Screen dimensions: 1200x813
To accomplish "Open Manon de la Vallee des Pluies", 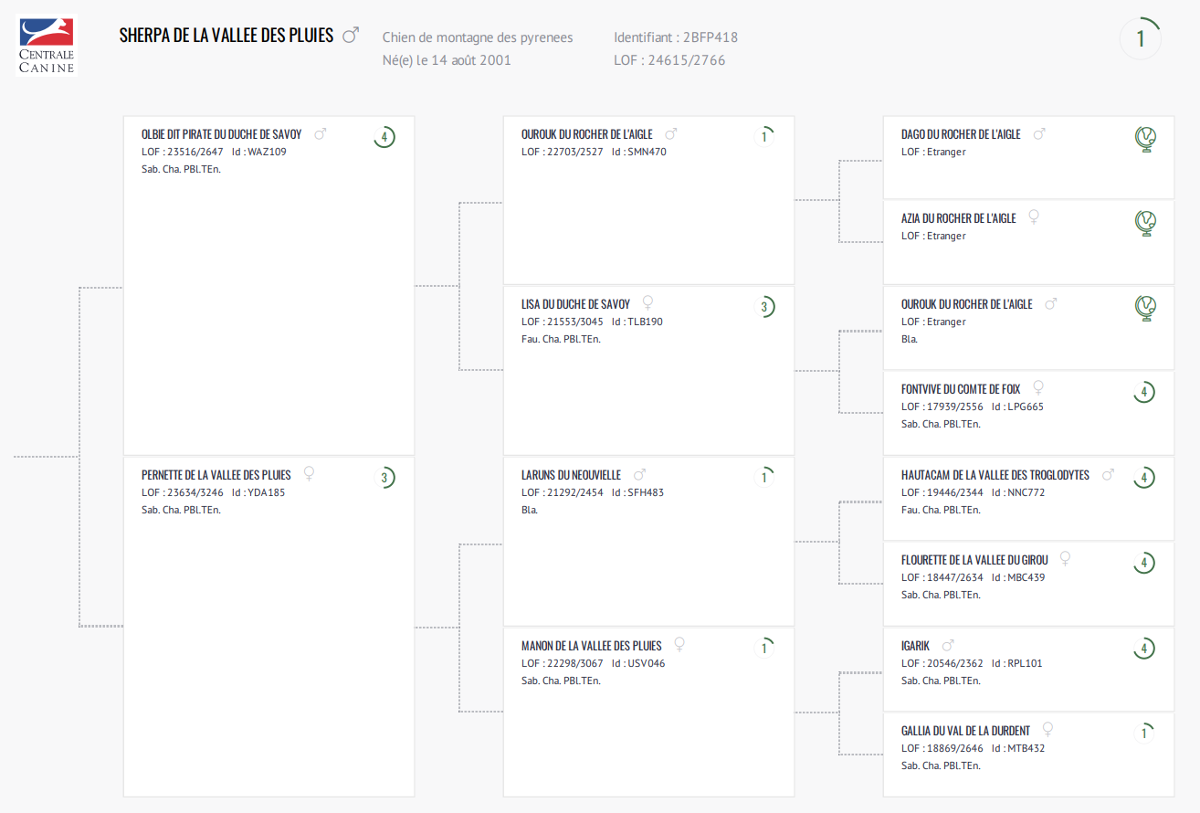I will (591, 646).
